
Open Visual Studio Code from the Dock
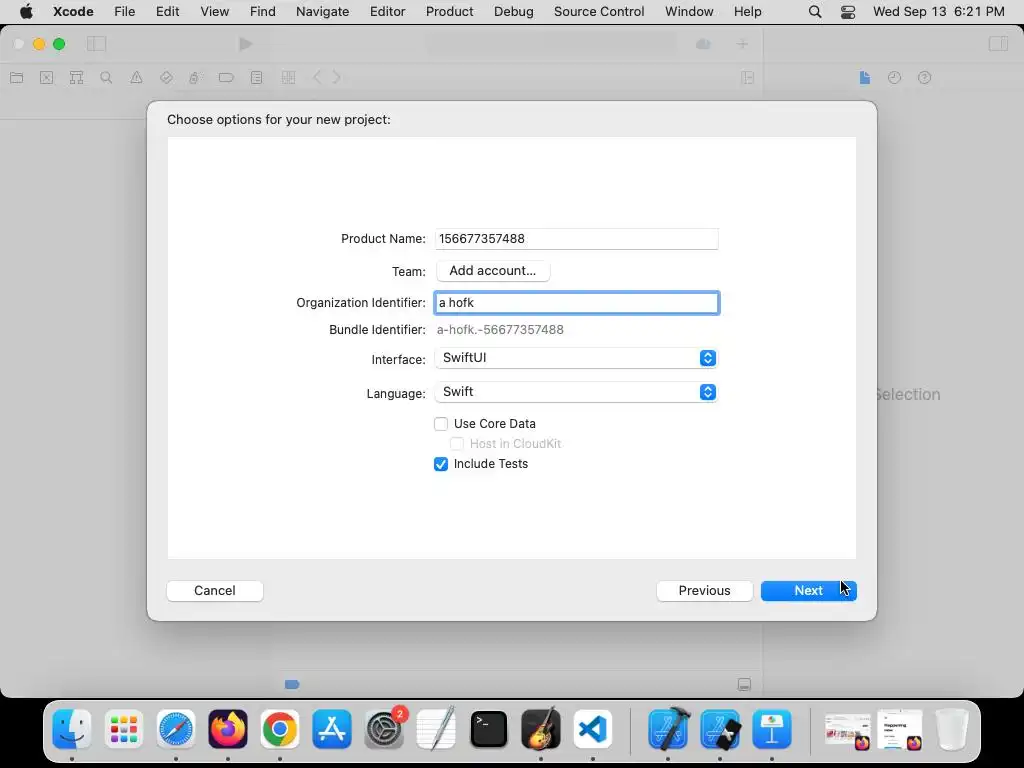click(x=593, y=729)
